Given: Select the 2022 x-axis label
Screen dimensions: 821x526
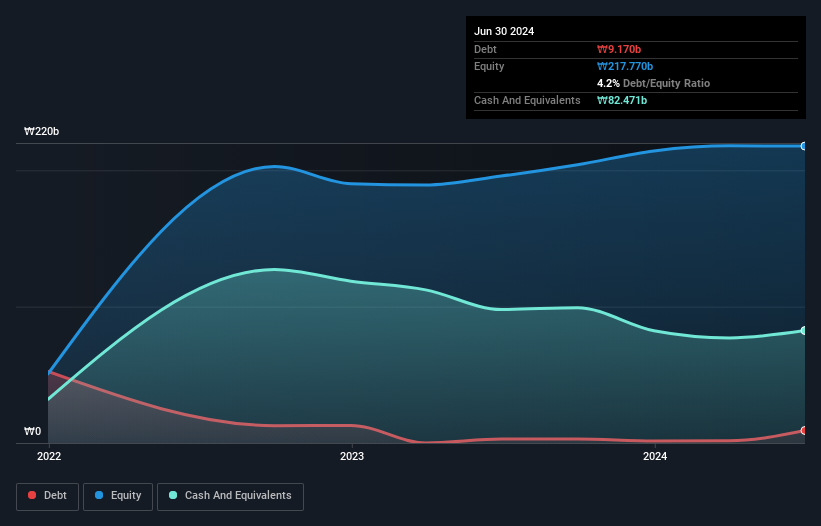Looking at the screenshot, I should 49,456.
